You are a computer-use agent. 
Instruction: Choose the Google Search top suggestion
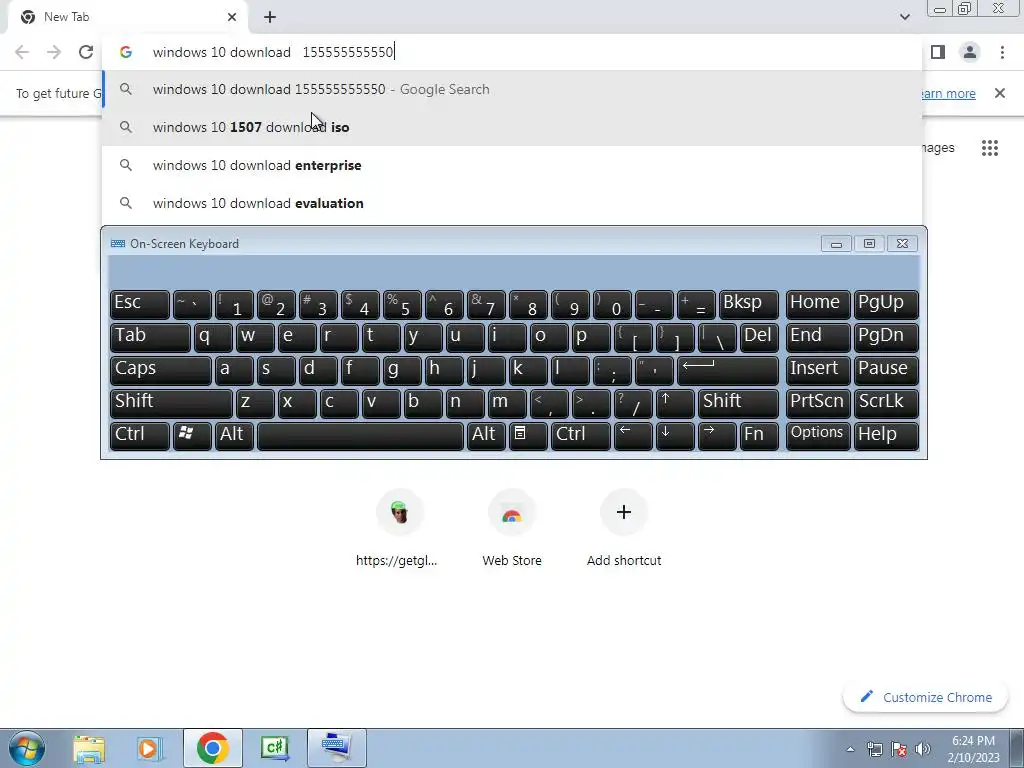512,89
